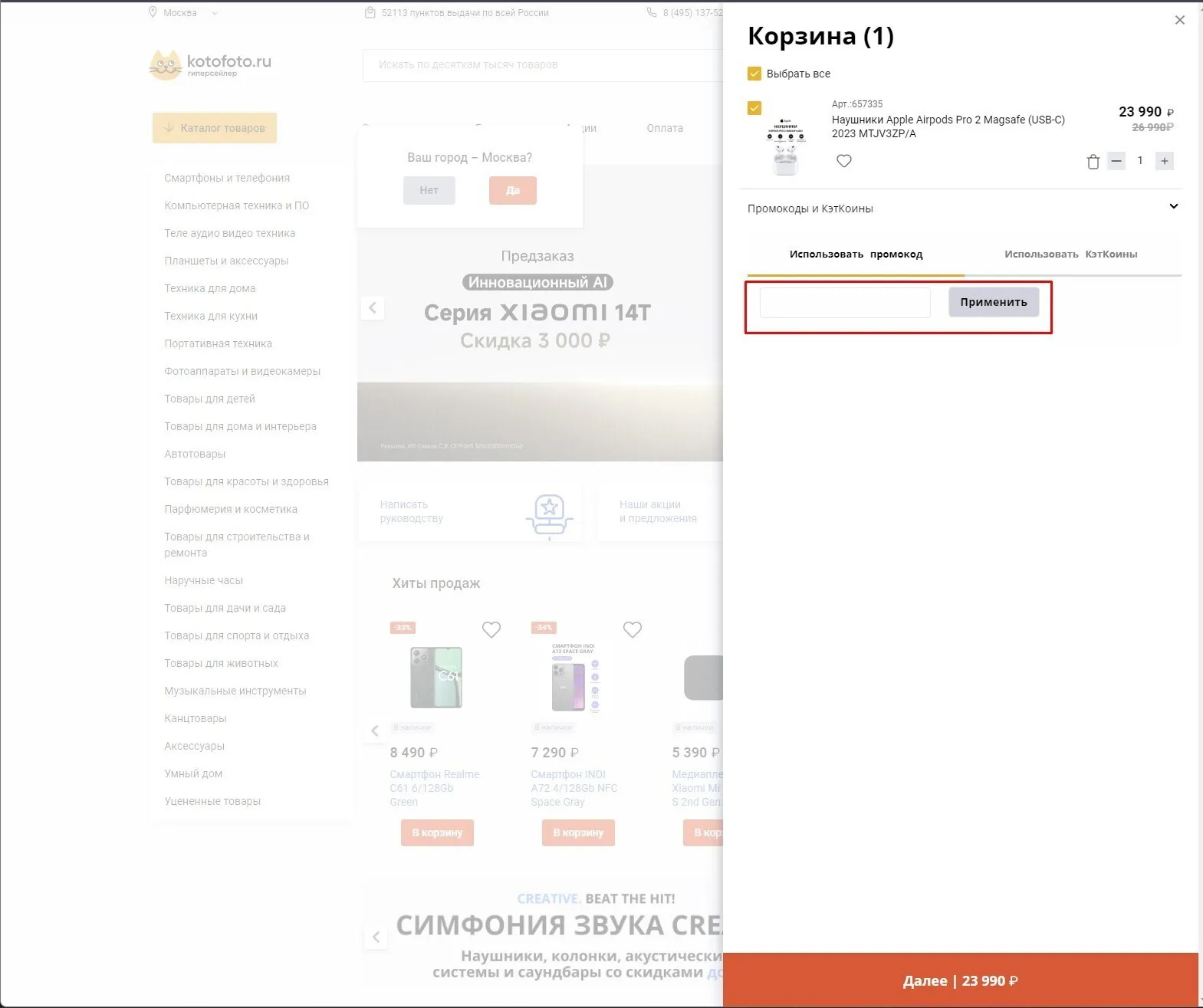The height and width of the screenshot is (1008, 1203).
Task: Open 'Компьютерная техника и ПО' category
Action: (x=237, y=205)
